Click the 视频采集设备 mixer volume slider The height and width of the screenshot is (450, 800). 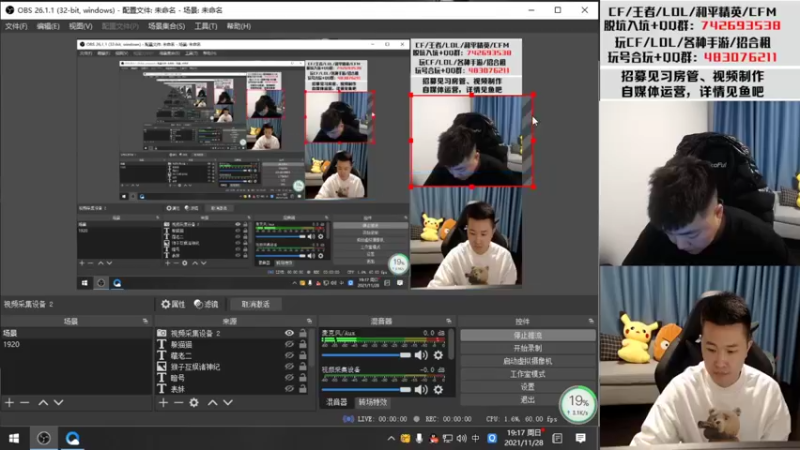tap(366, 390)
